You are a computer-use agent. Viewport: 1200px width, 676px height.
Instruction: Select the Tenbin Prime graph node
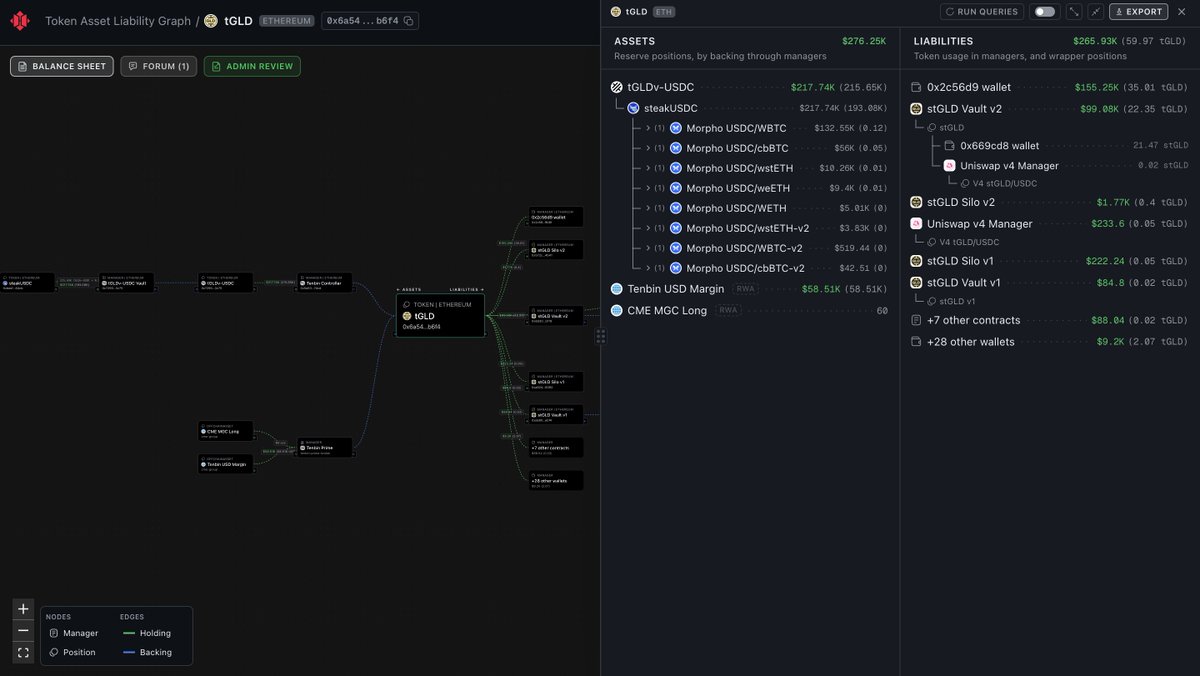tap(324, 447)
